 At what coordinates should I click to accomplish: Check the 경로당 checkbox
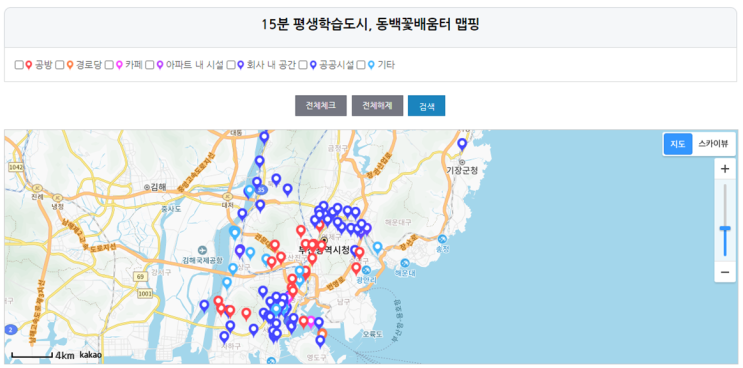pyautogui.click(x=60, y=65)
